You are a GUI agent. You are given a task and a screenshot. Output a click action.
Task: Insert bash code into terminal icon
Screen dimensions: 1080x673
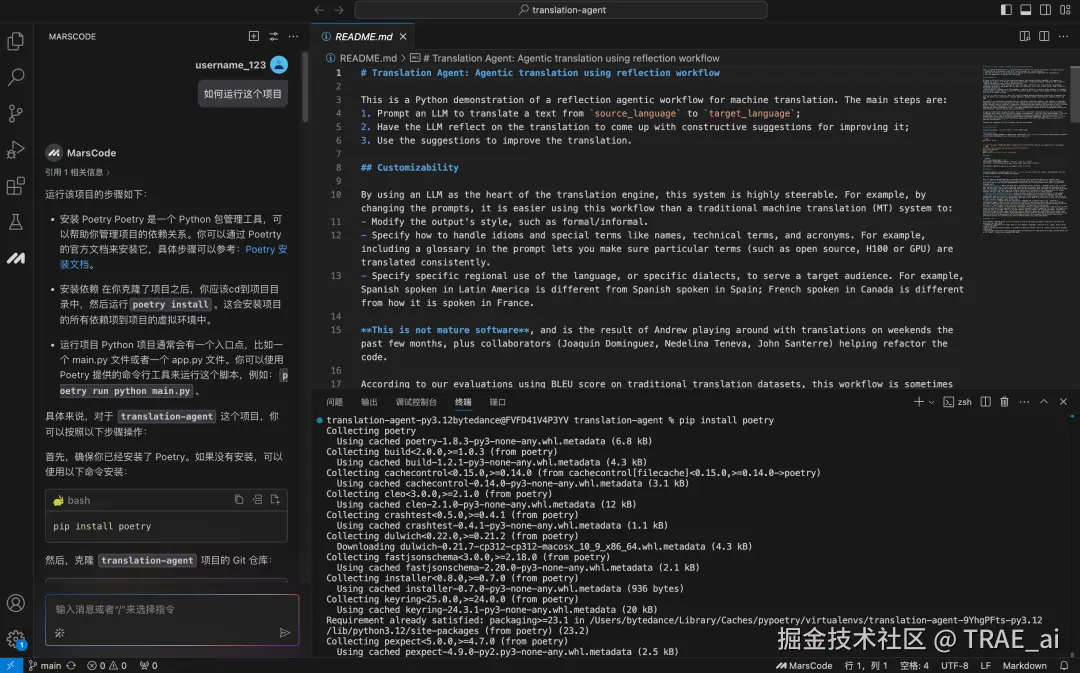point(257,499)
